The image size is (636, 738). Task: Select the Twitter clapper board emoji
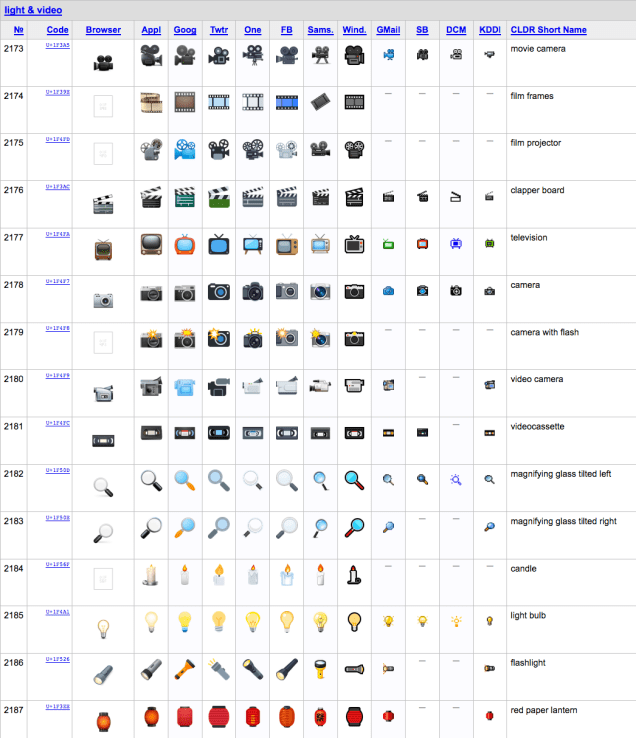(x=219, y=197)
